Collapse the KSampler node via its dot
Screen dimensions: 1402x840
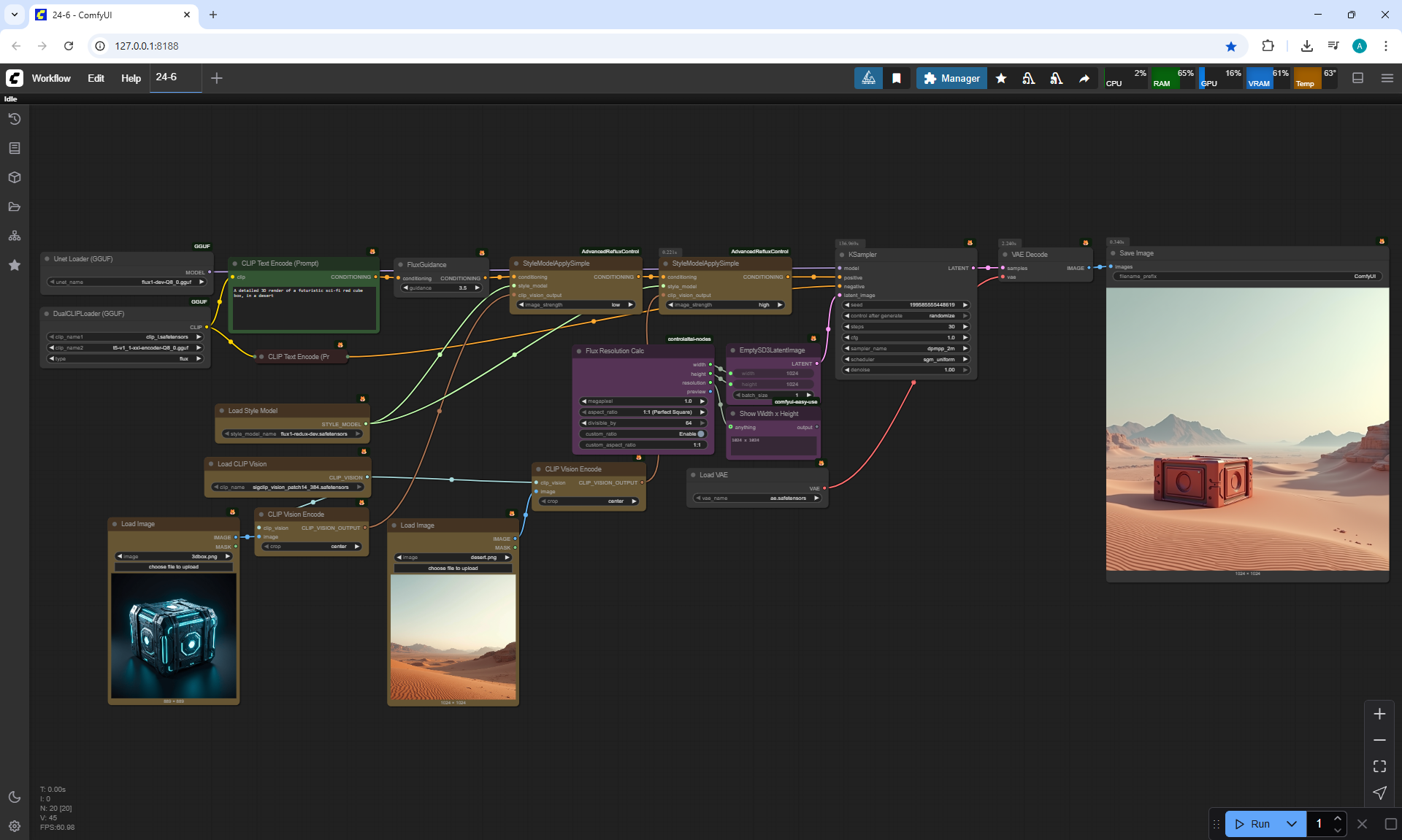pos(842,255)
